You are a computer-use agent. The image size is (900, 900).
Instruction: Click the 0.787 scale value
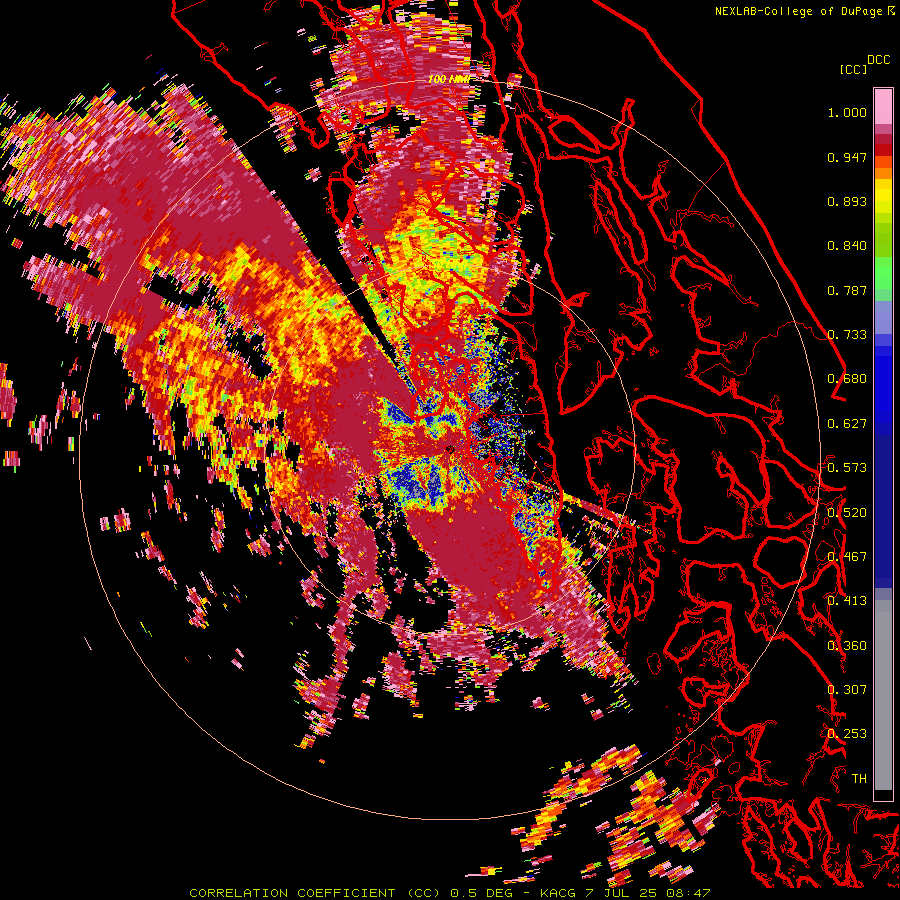pos(847,290)
